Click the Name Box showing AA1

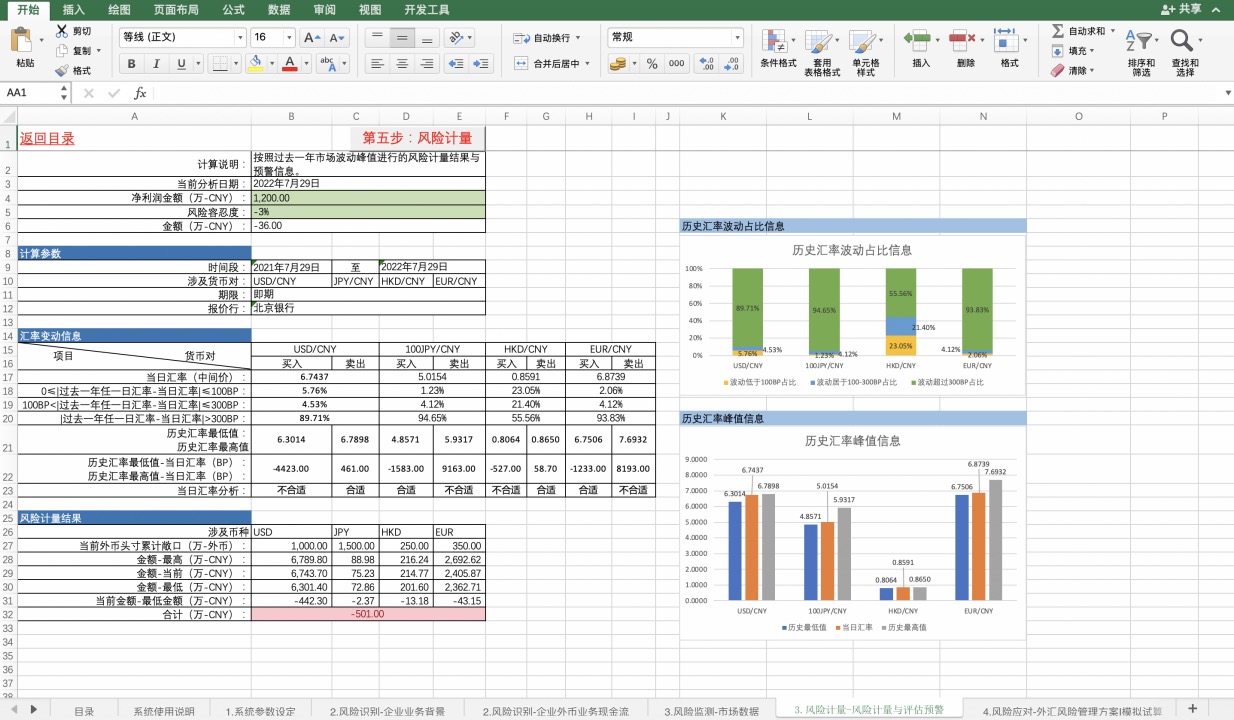click(30, 93)
